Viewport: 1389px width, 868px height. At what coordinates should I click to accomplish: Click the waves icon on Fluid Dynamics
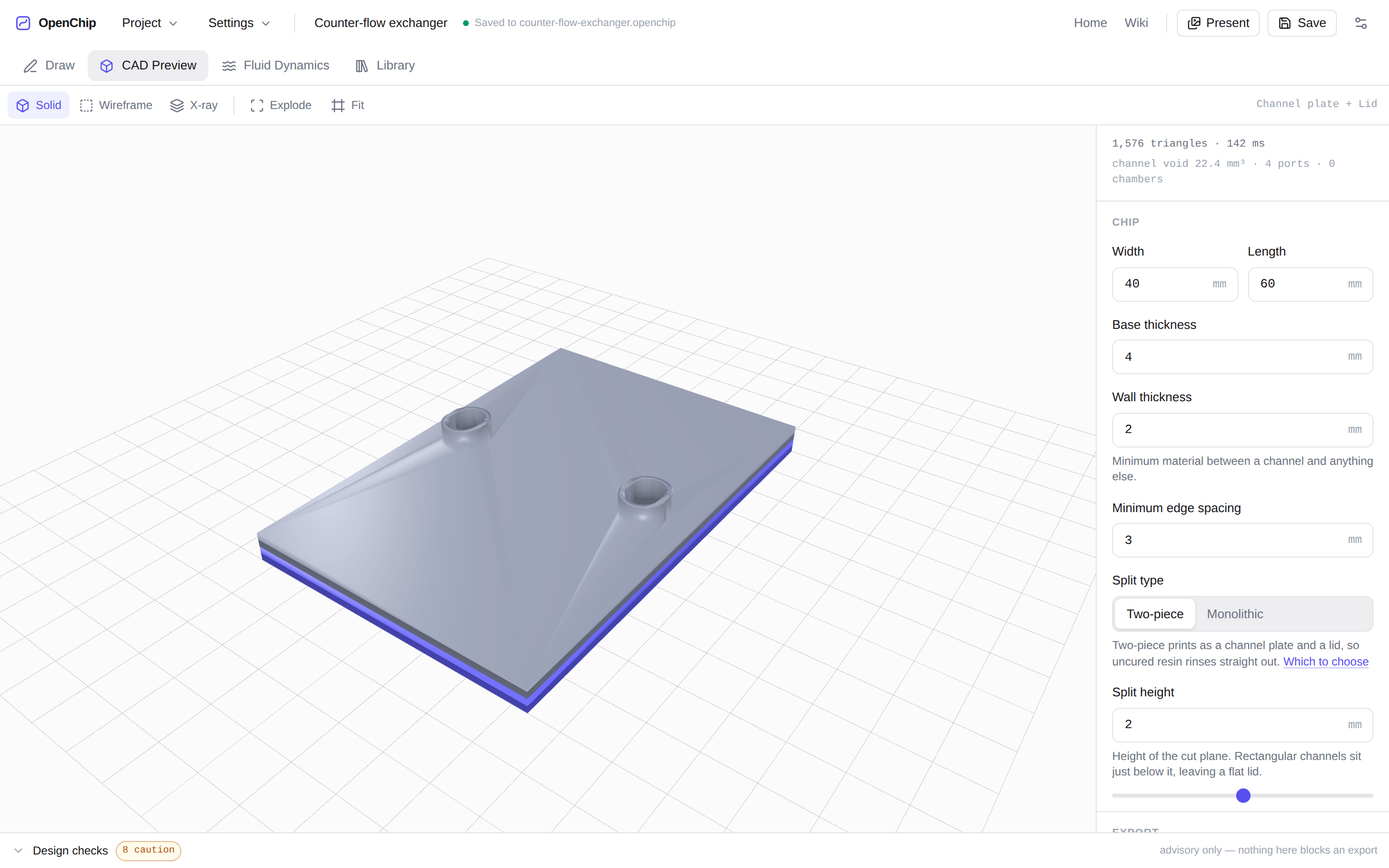tap(229, 66)
